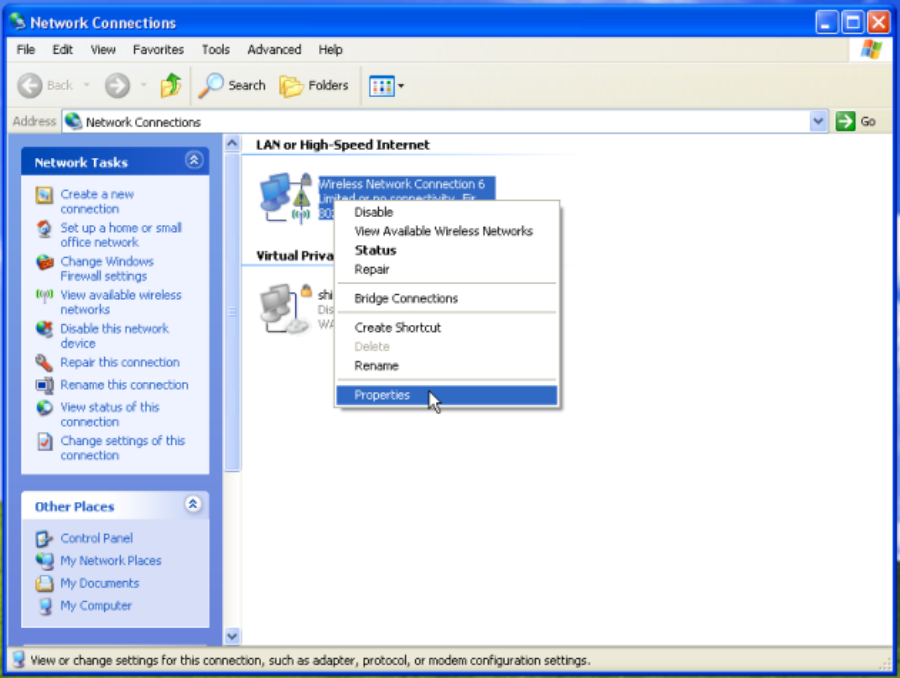Click Repair this connection link

119,362
